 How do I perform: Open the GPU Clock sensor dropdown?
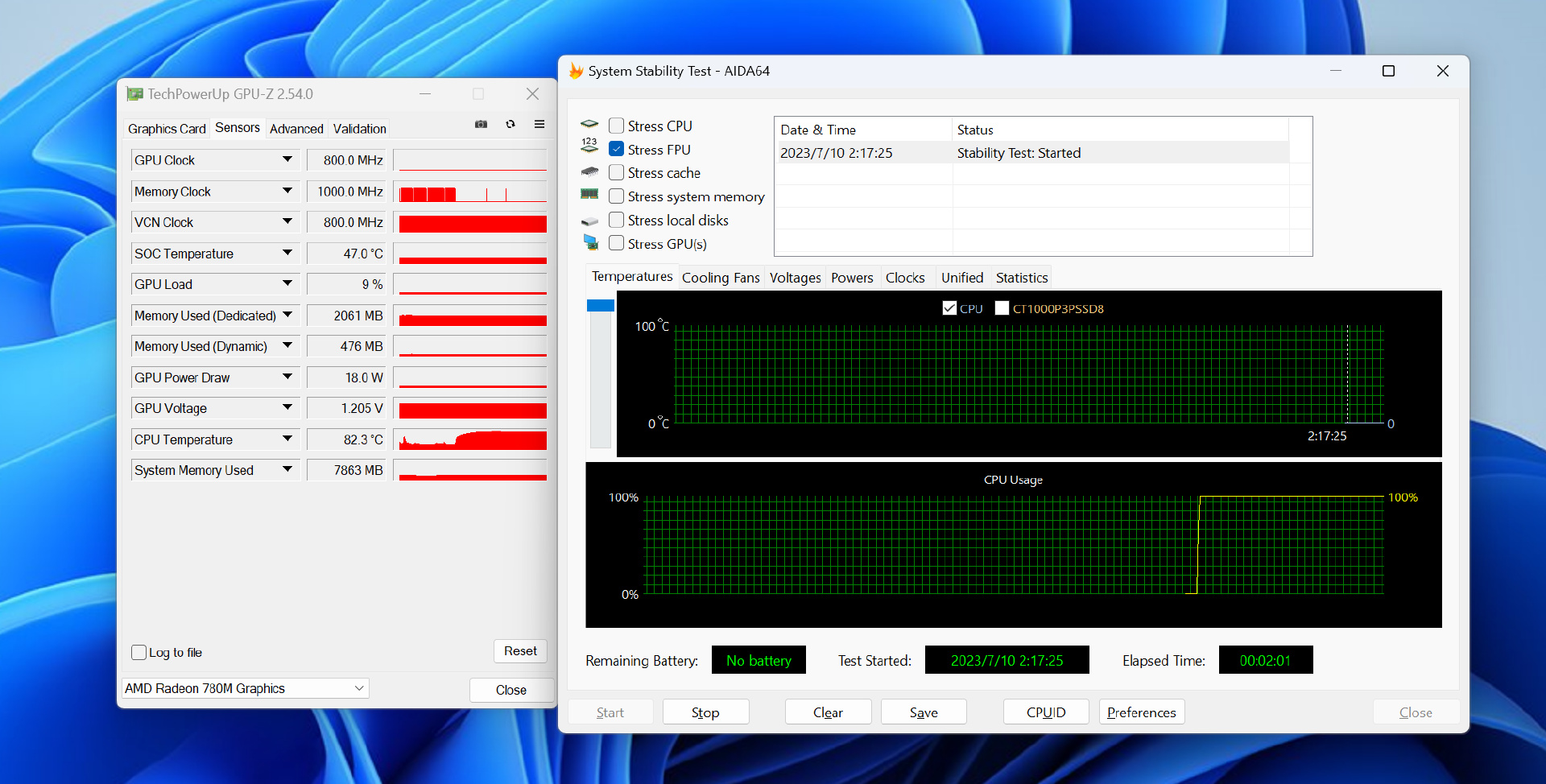coord(287,159)
